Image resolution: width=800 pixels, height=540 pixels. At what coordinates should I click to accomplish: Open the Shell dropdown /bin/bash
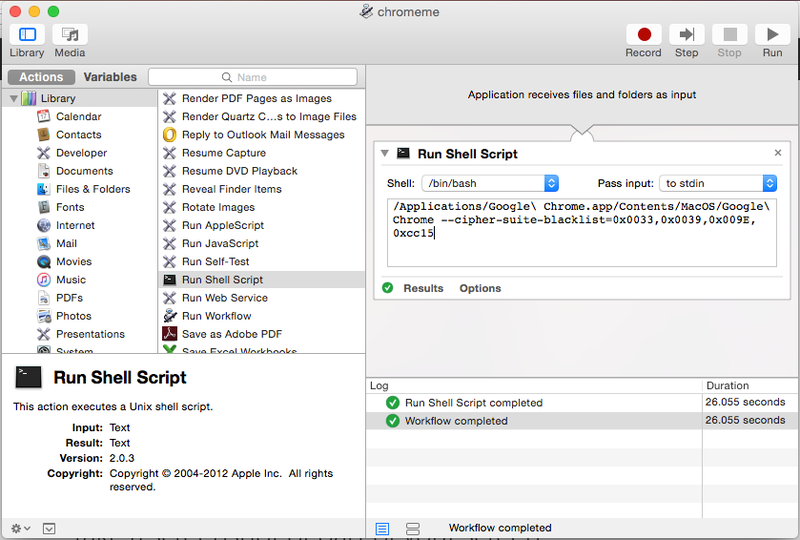(x=490, y=183)
